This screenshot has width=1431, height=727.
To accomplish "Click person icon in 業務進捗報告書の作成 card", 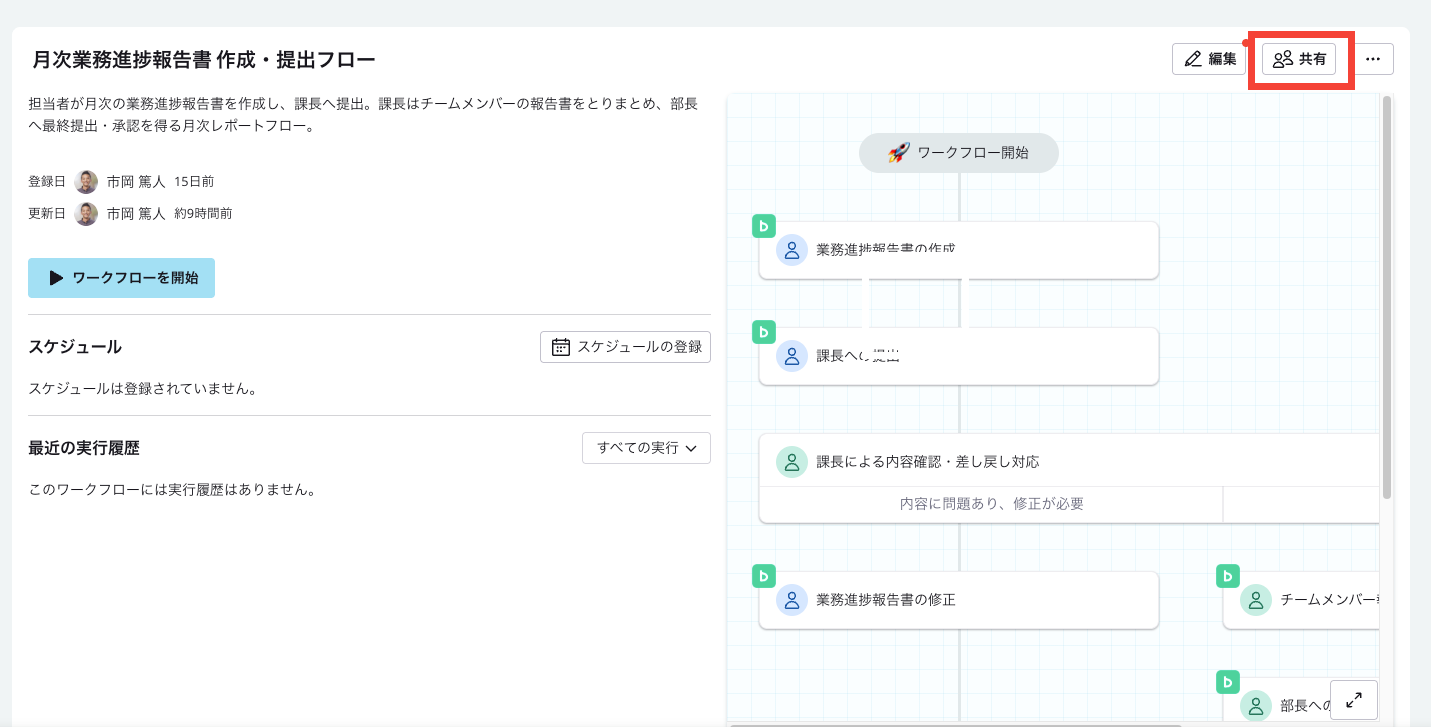I will pos(792,250).
